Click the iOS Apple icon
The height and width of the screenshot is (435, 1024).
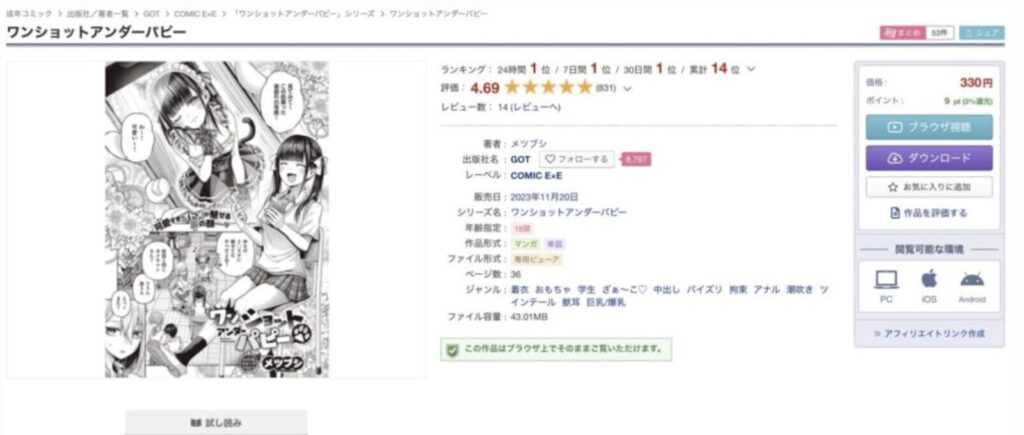point(929,279)
